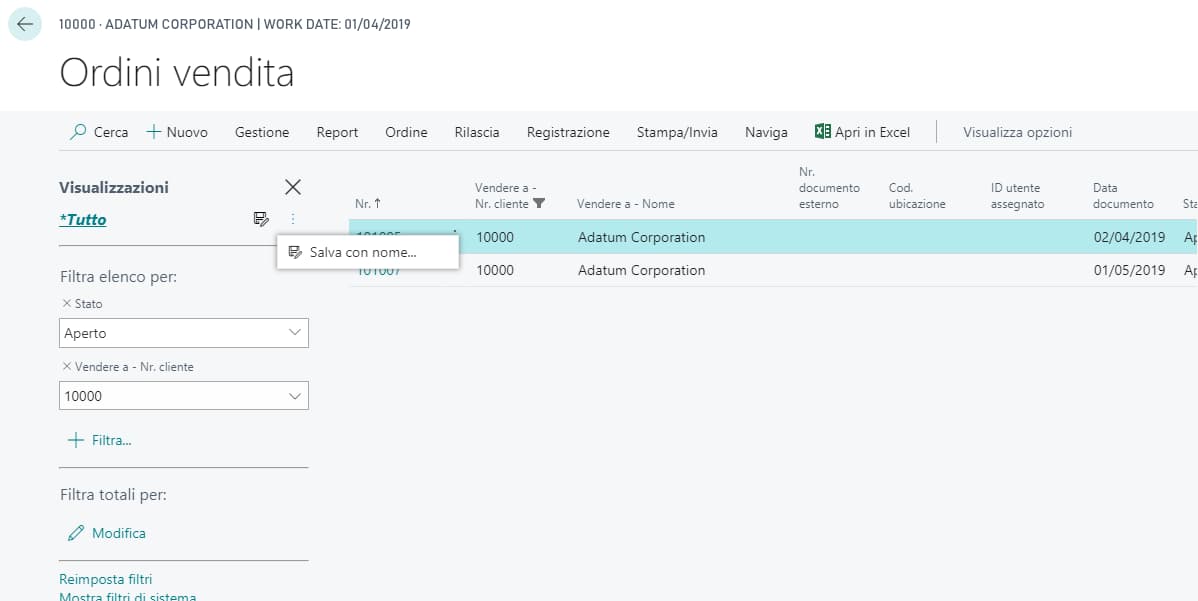
Task: Click date 01/05/2019 in second row
Action: click(x=1129, y=270)
